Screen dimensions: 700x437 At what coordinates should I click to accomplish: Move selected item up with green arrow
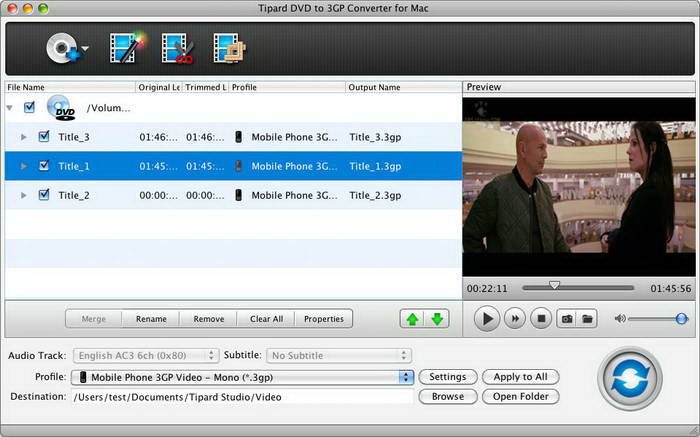412,319
